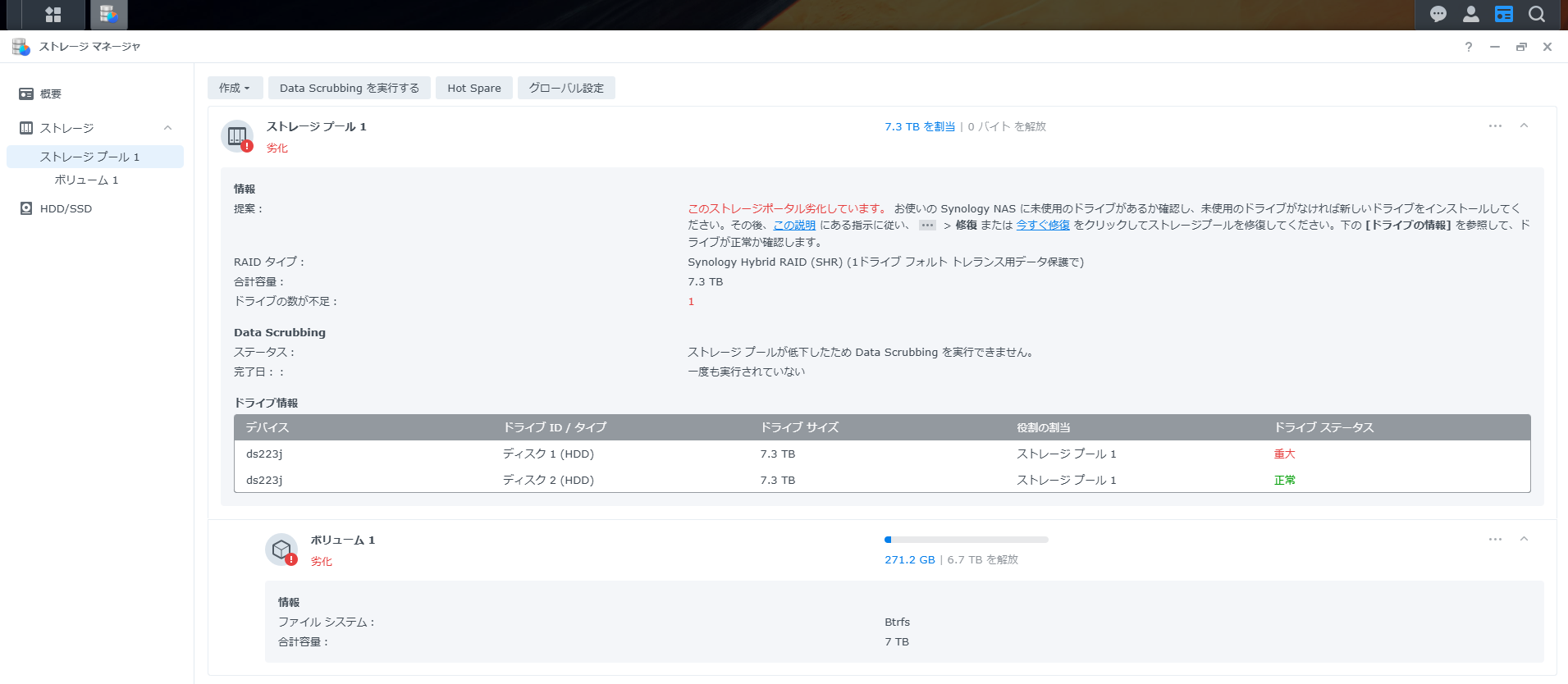Click the 役割の割当 column header

pyautogui.click(x=1044, y=427)
